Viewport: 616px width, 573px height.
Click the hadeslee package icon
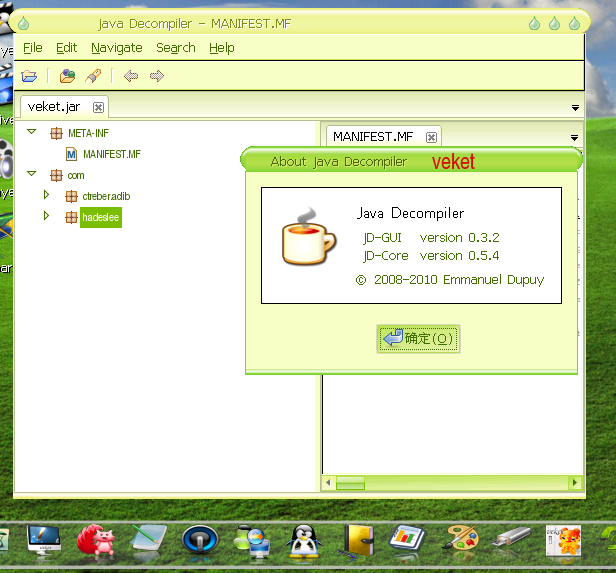pos(71,217)
